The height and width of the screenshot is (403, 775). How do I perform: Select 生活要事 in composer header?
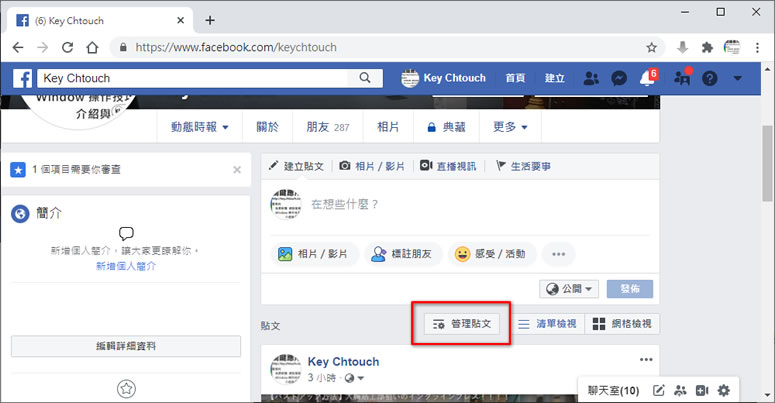pyautogui.click(x=523, y=166)
